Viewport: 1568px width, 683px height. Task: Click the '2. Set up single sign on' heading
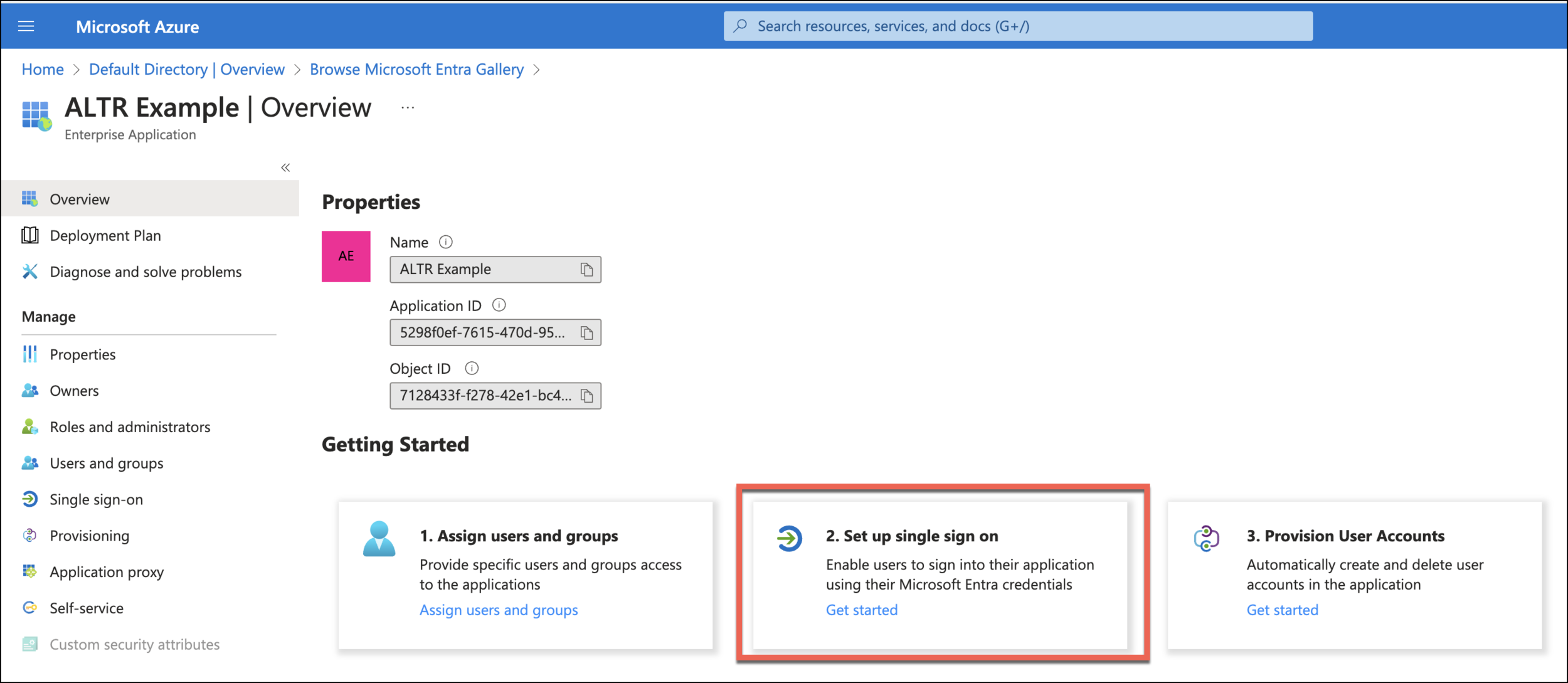pos(912,536)
